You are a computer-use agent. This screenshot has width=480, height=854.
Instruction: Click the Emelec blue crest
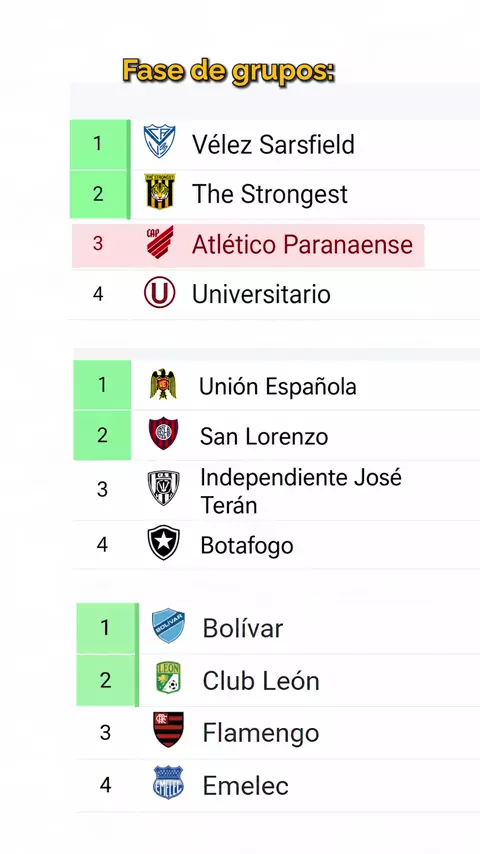(x=168, y=783)
